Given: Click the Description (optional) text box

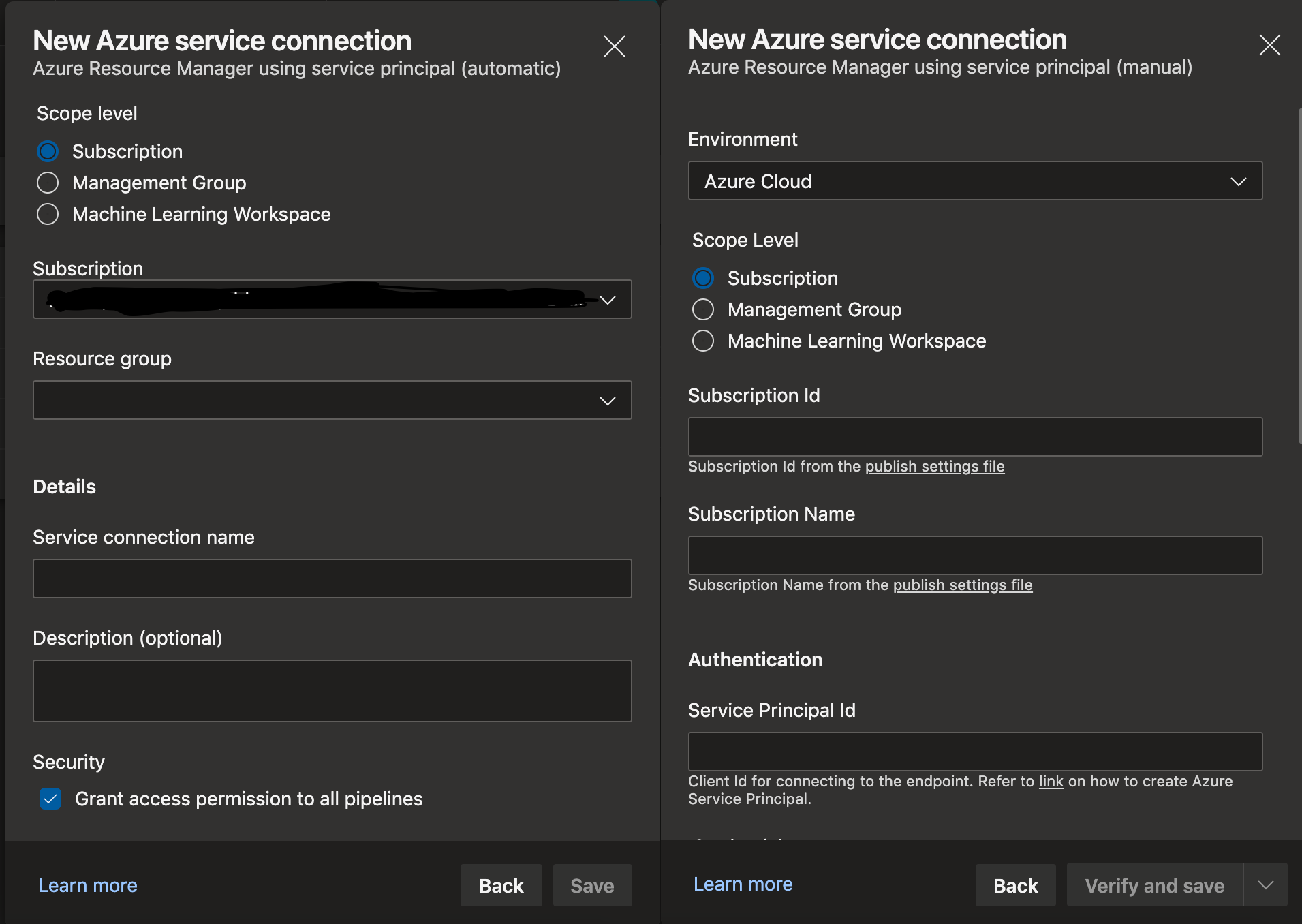Looking at the screenshot, I should point(332,691).
